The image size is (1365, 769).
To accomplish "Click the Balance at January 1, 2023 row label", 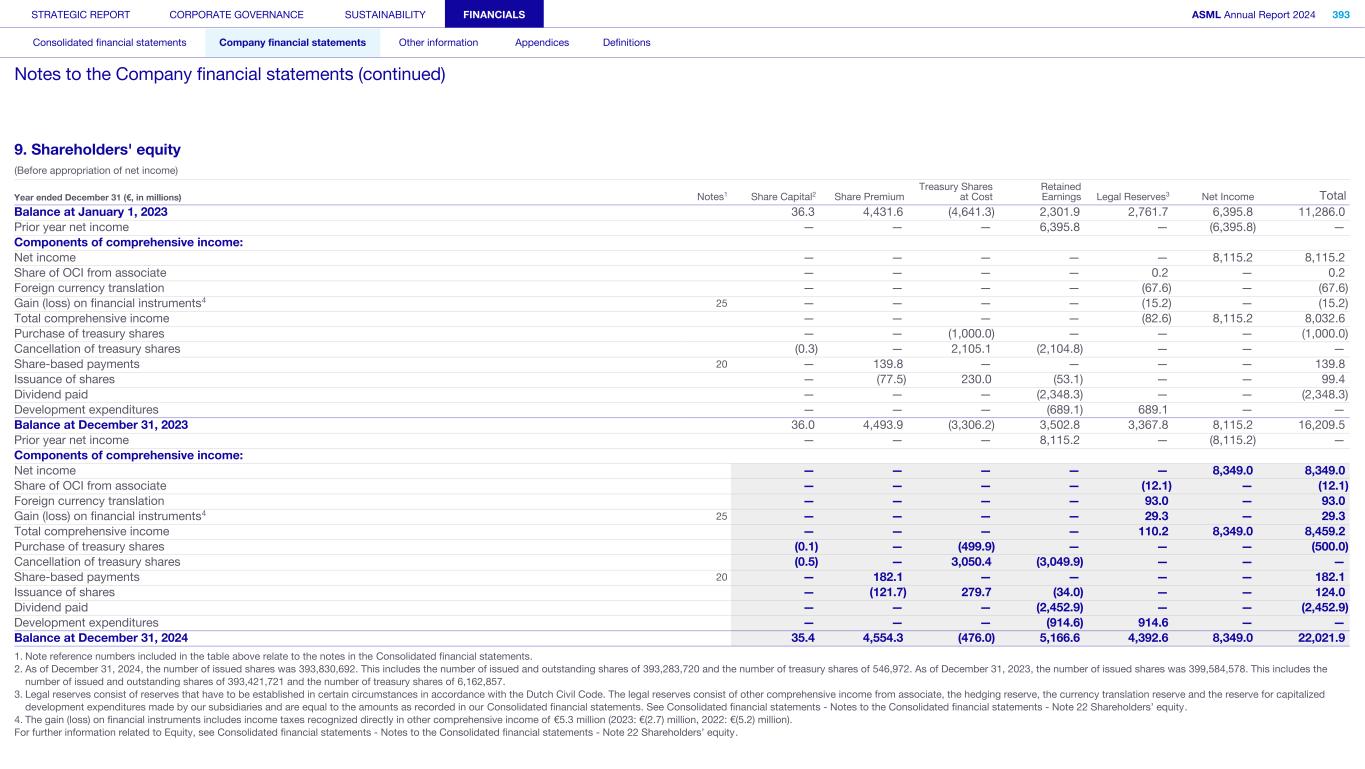I will tap(91, 212).
